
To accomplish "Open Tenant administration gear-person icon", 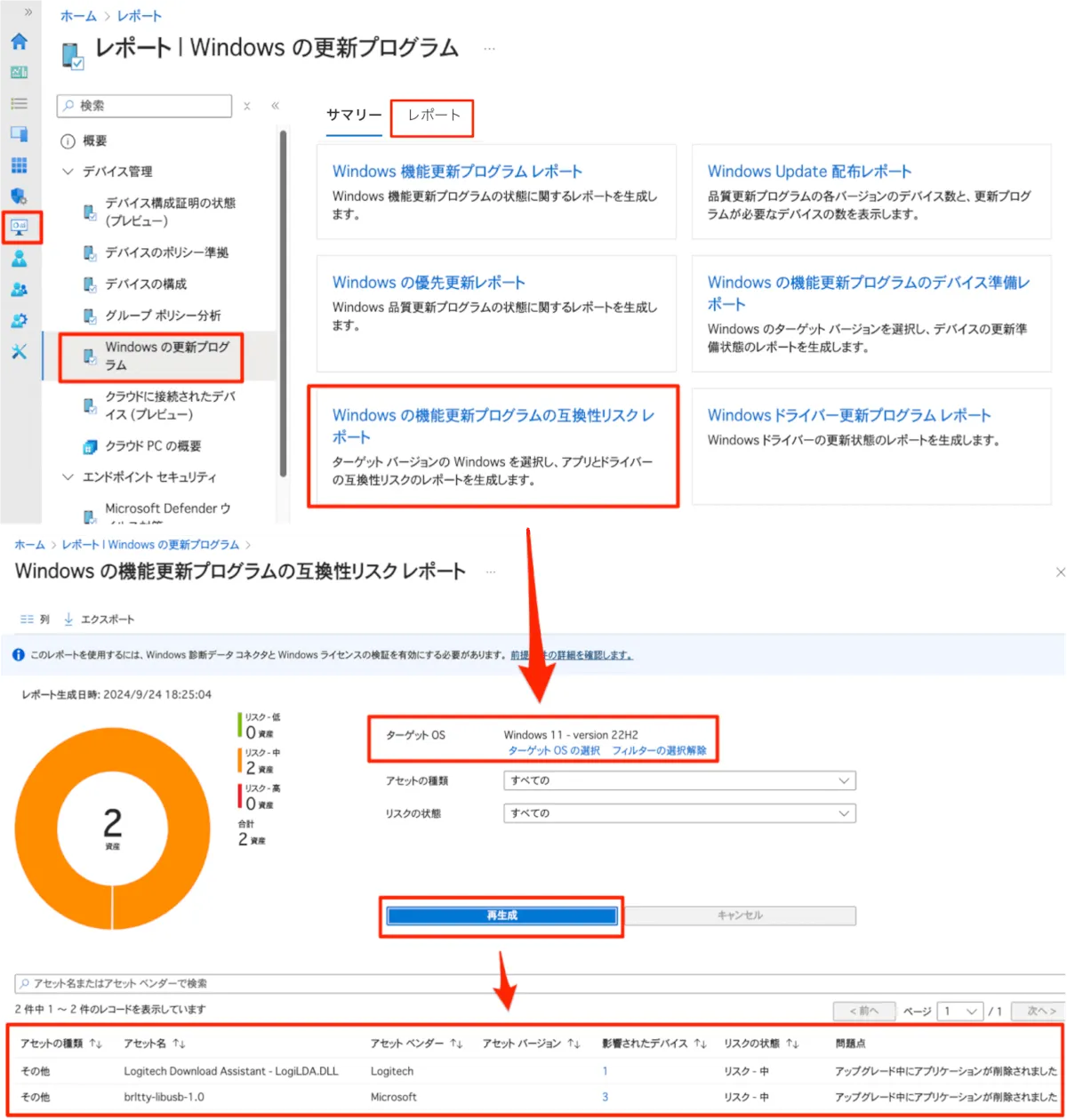I will [19, 320].
